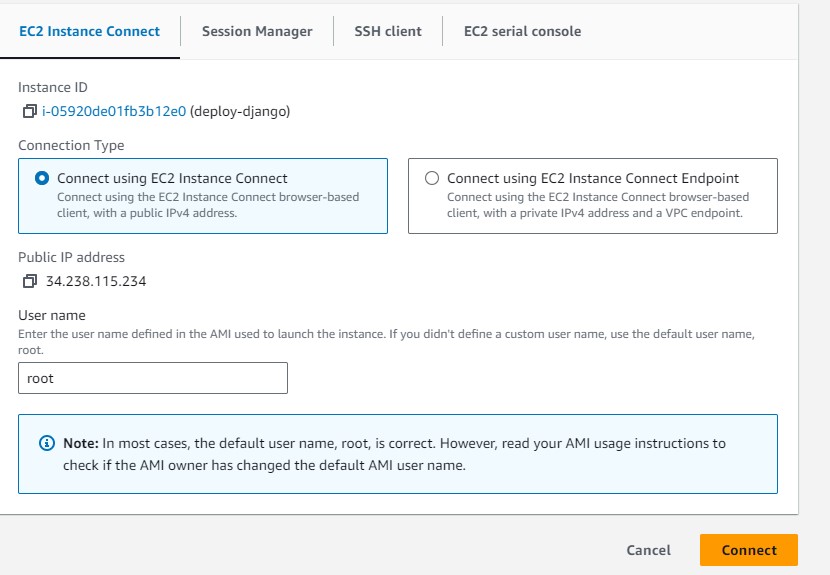Image resolution: width=830 pixels, height=575 pixels.
Task: Focus the User name field containing root
Action: pyautogui.click(x=153, y=379)
